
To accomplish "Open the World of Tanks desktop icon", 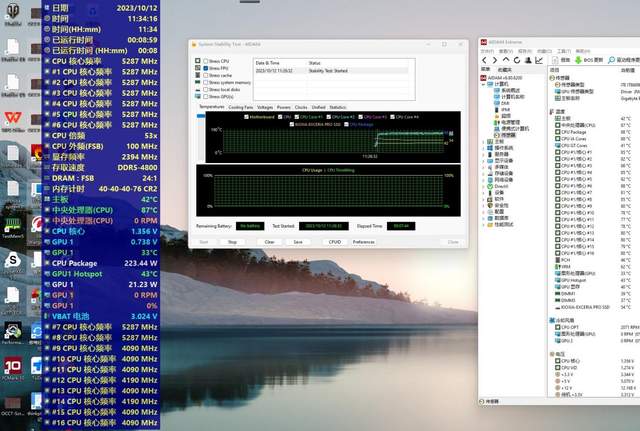I will click(x=13, y=15).
